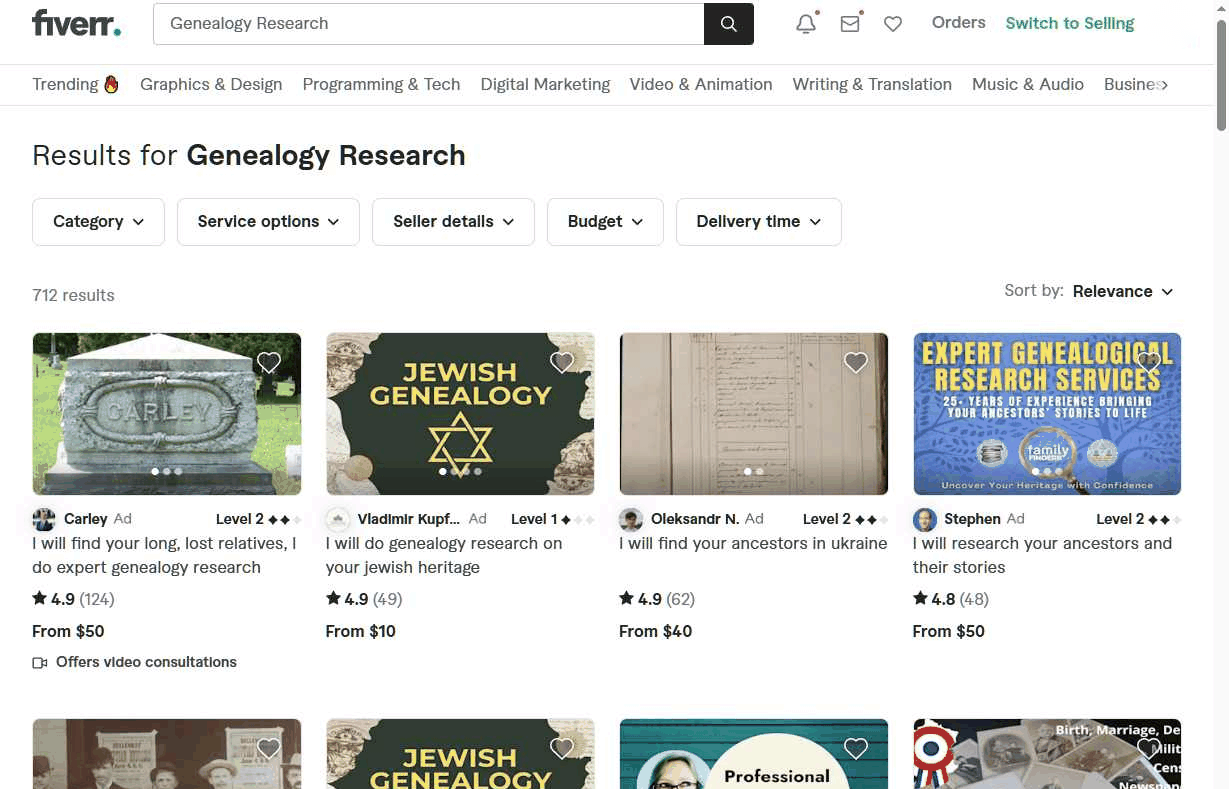Click Oleksandr thumbnail carousel dots

point(754,471)
